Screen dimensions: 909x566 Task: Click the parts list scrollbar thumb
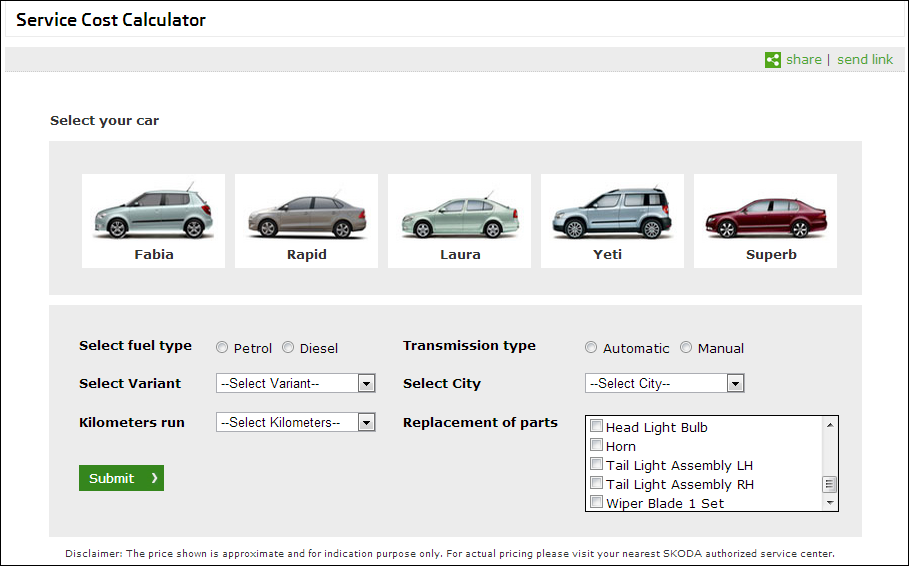(x=830, y=484)
